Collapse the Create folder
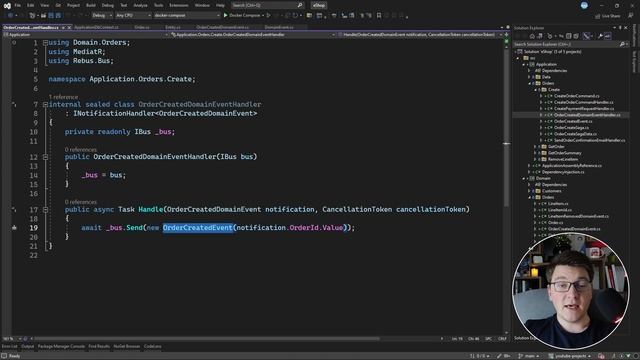The height and width of the screenshot is (360, 640). [x=536, y=90]
